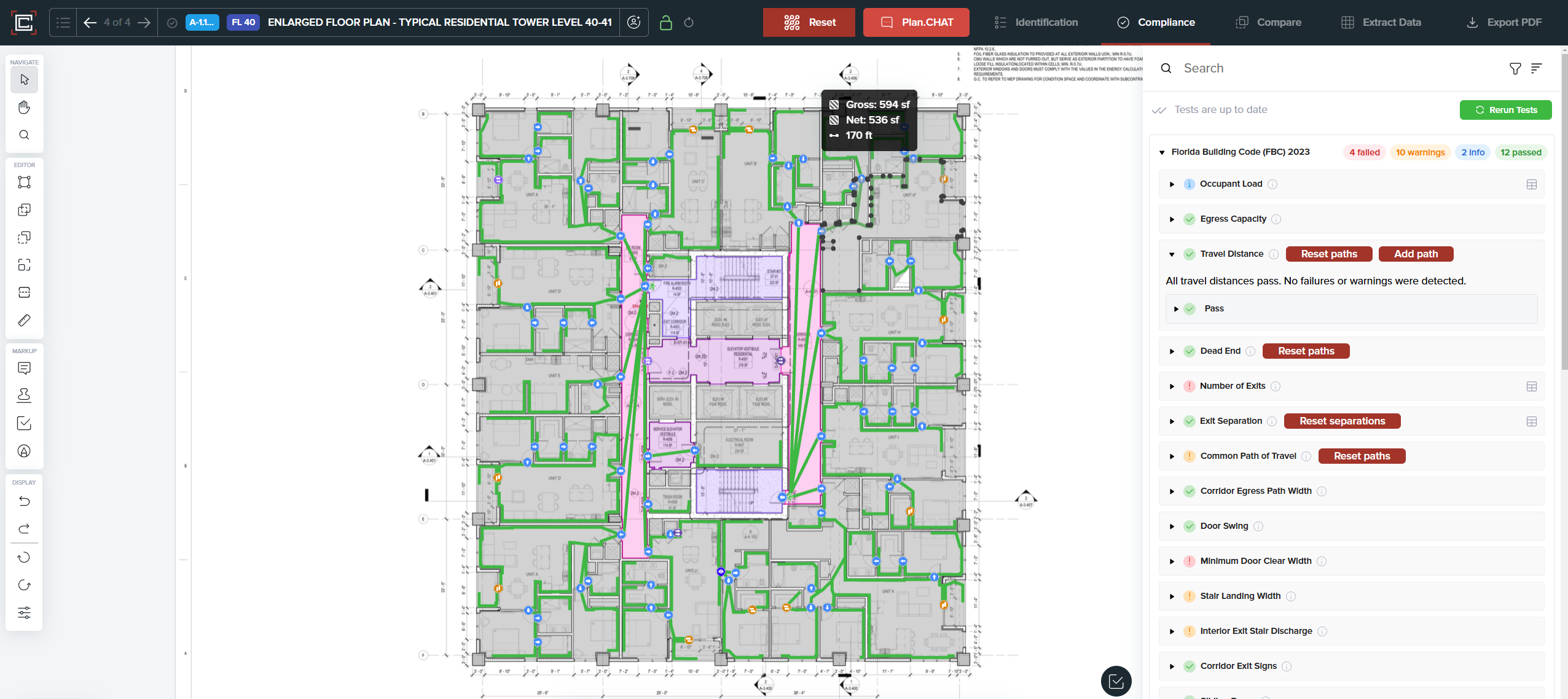Click the Rerun Tests button
1568x699 pixels.
(1505, 110)
